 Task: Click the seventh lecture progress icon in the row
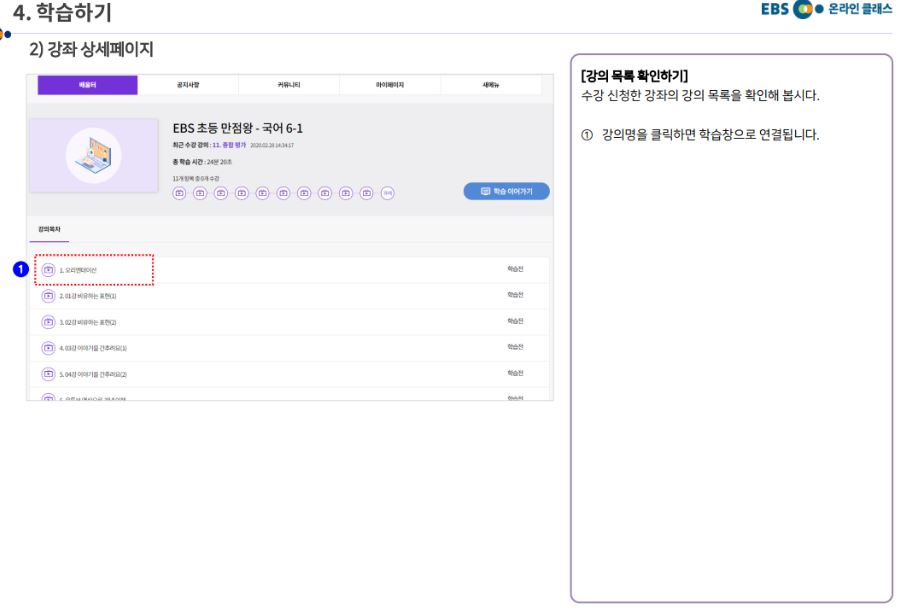304,193
